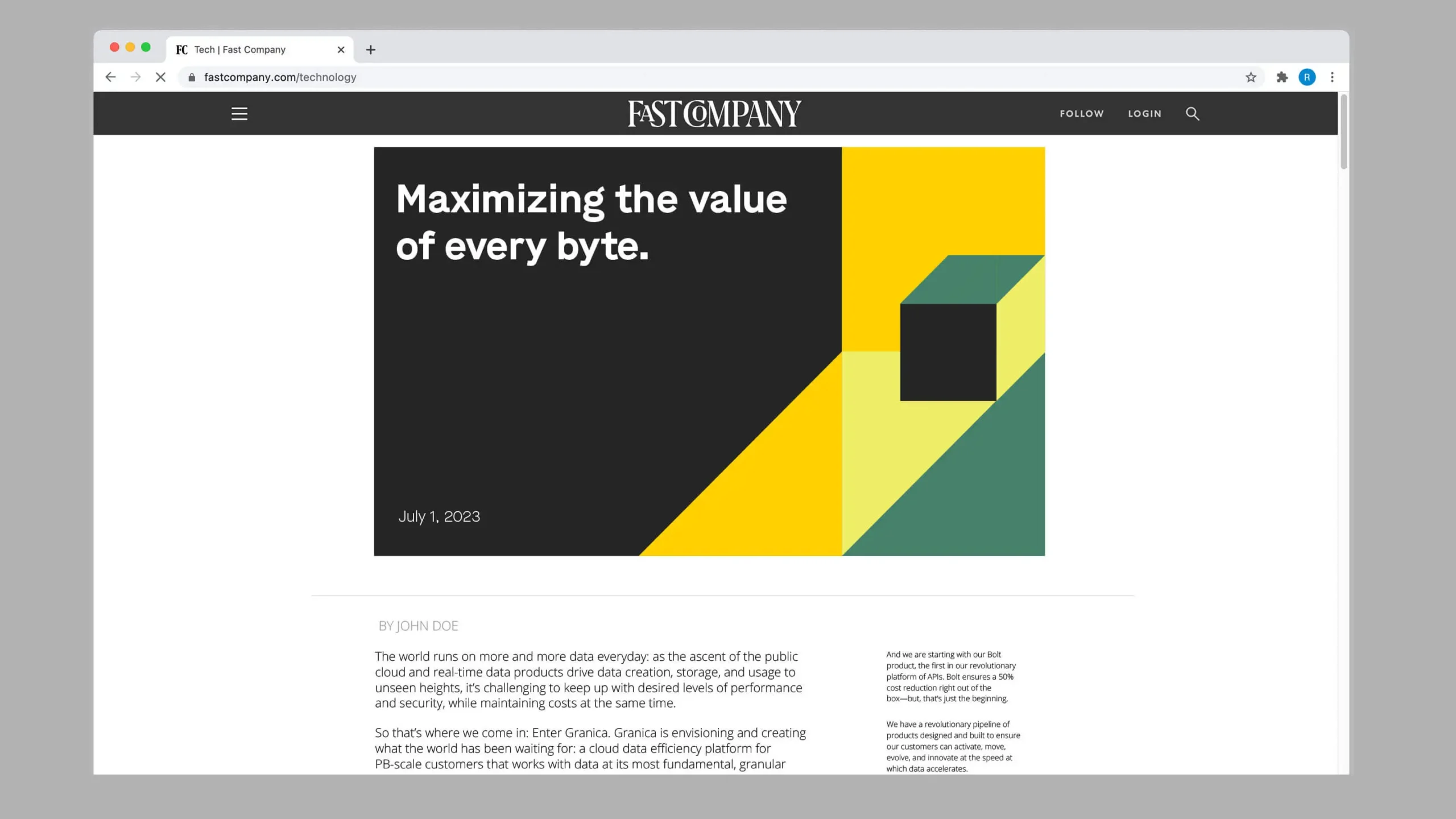Click the paragraph starting 'So that's where we come in'
Viewport: 1456px width, 819px height.
pos(590,748)
